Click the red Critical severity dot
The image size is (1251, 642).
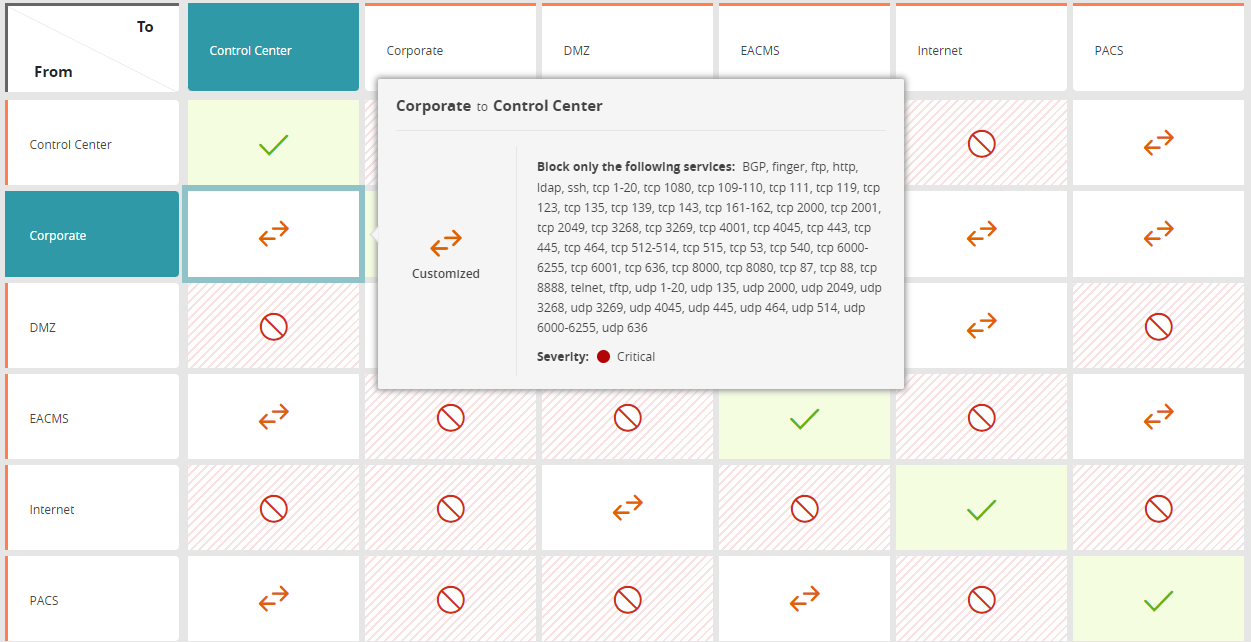click(603, 357)
